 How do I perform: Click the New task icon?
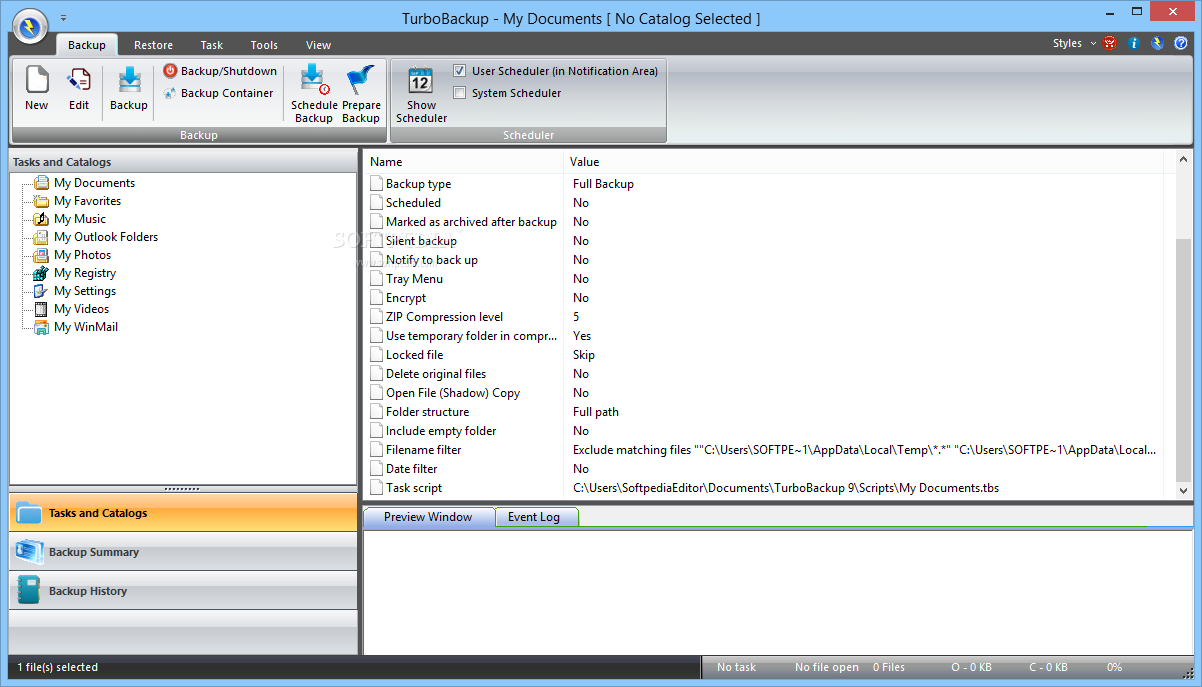[x=37, y=80]
